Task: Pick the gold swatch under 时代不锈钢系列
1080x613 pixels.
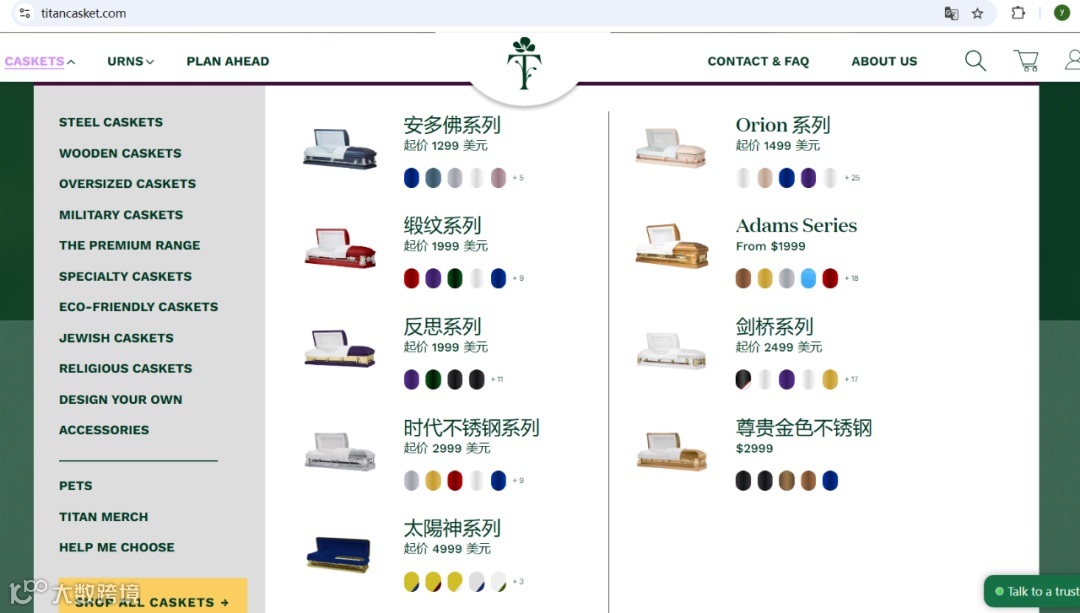Action: 433,480
